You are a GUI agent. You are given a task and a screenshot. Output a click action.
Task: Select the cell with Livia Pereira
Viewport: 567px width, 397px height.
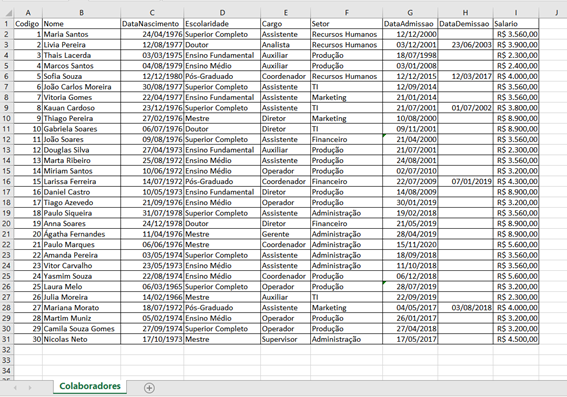81,45
